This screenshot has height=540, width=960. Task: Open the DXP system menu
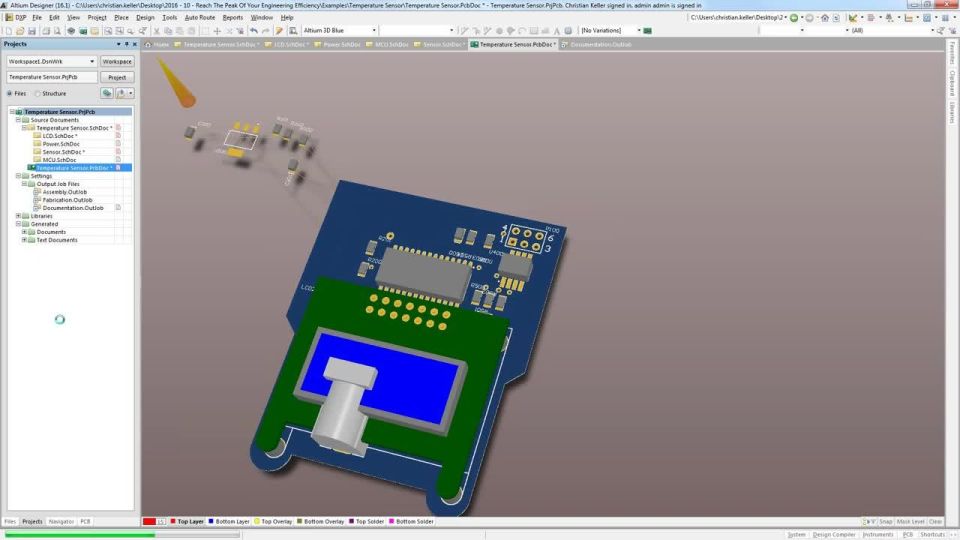tap(16, 18)
